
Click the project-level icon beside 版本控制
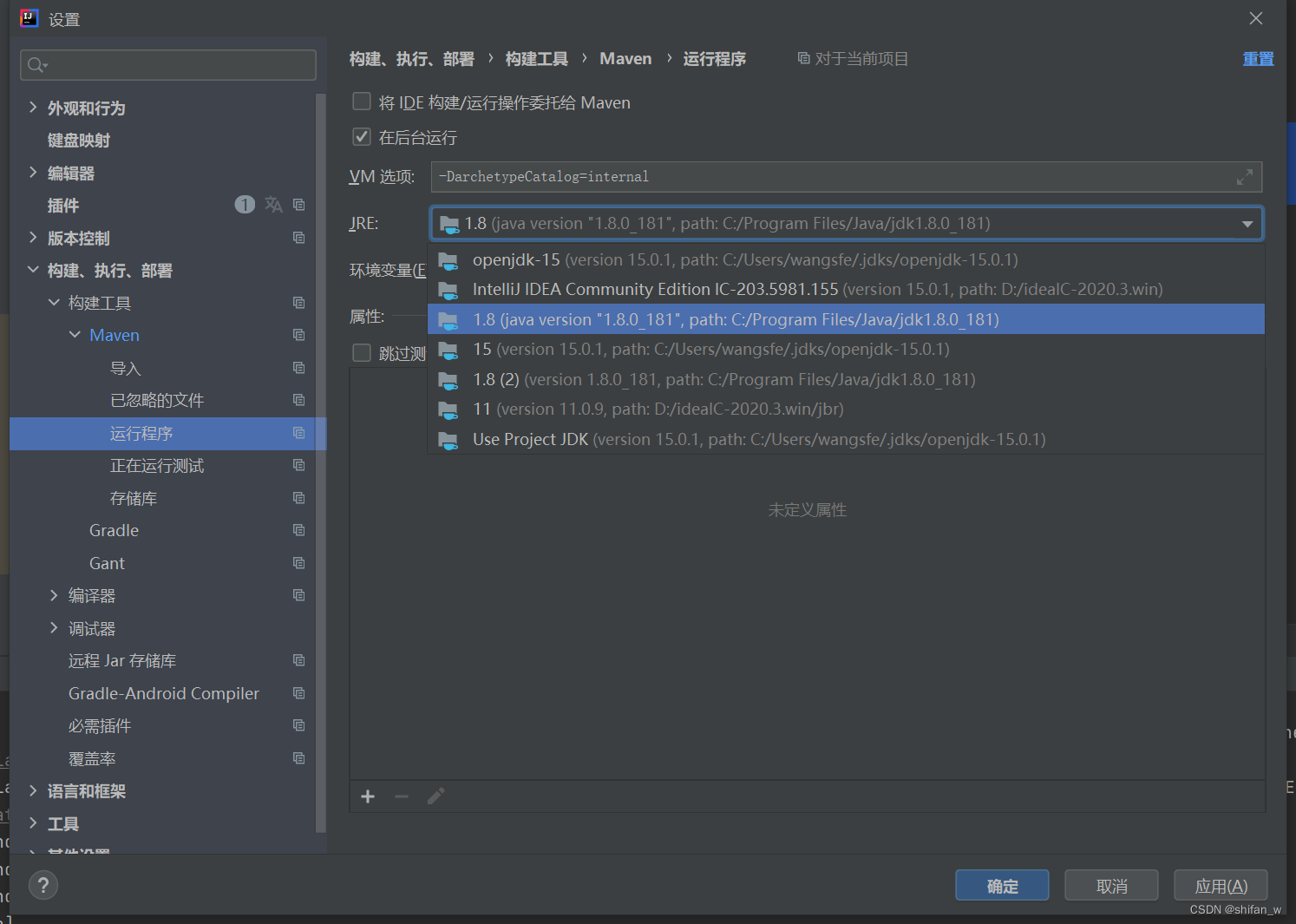(299, 238)
